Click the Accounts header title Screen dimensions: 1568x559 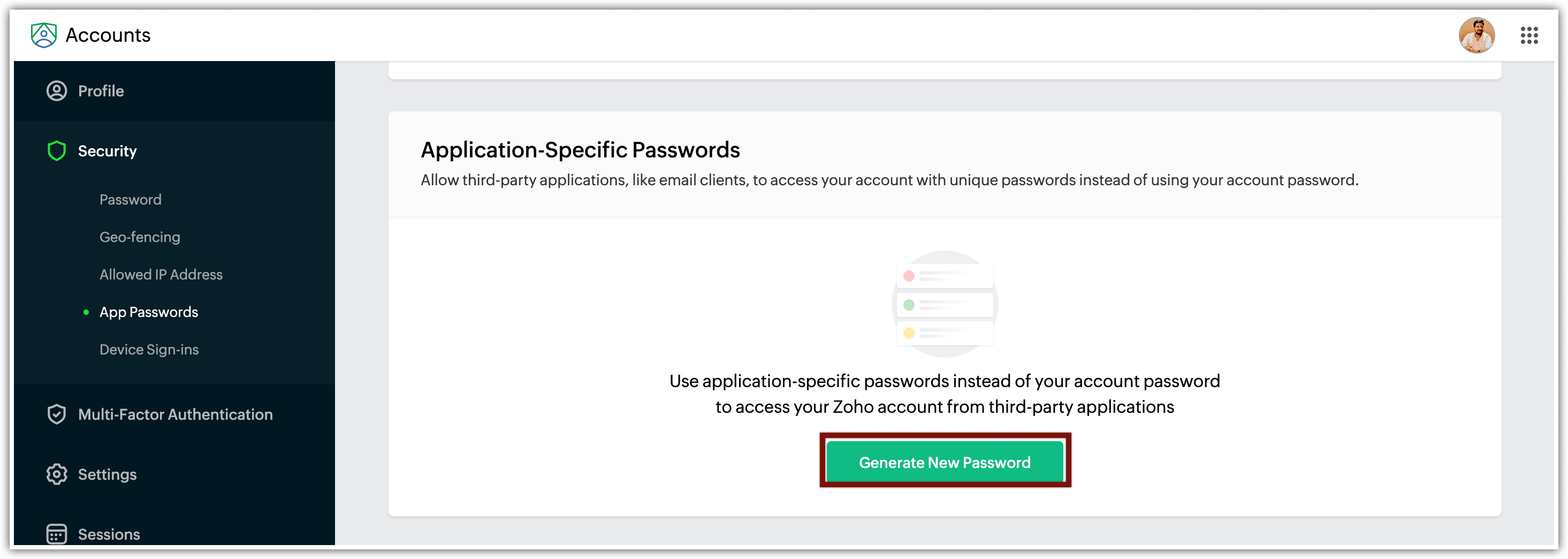(x=108, y=35)
